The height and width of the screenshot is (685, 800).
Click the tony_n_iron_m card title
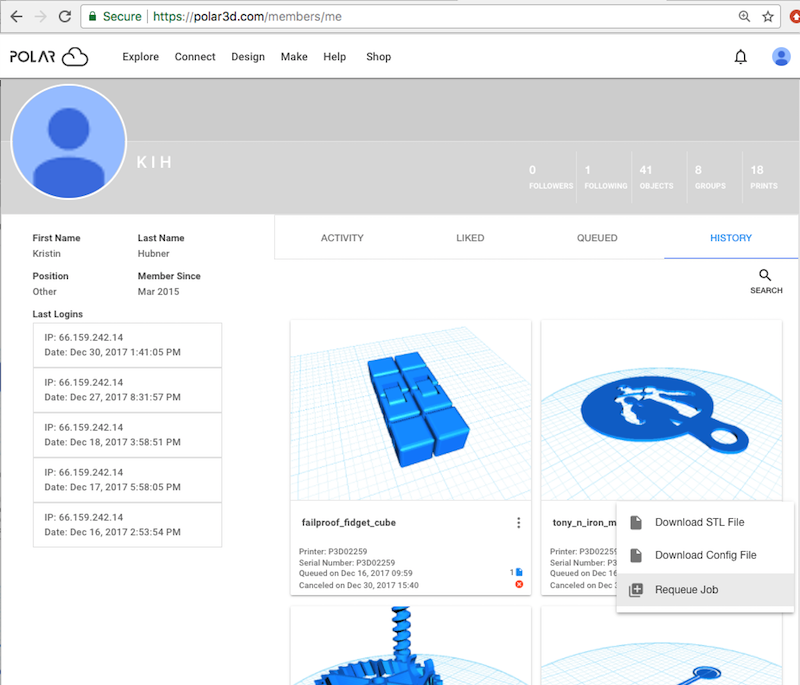click(x=584, y=522)
